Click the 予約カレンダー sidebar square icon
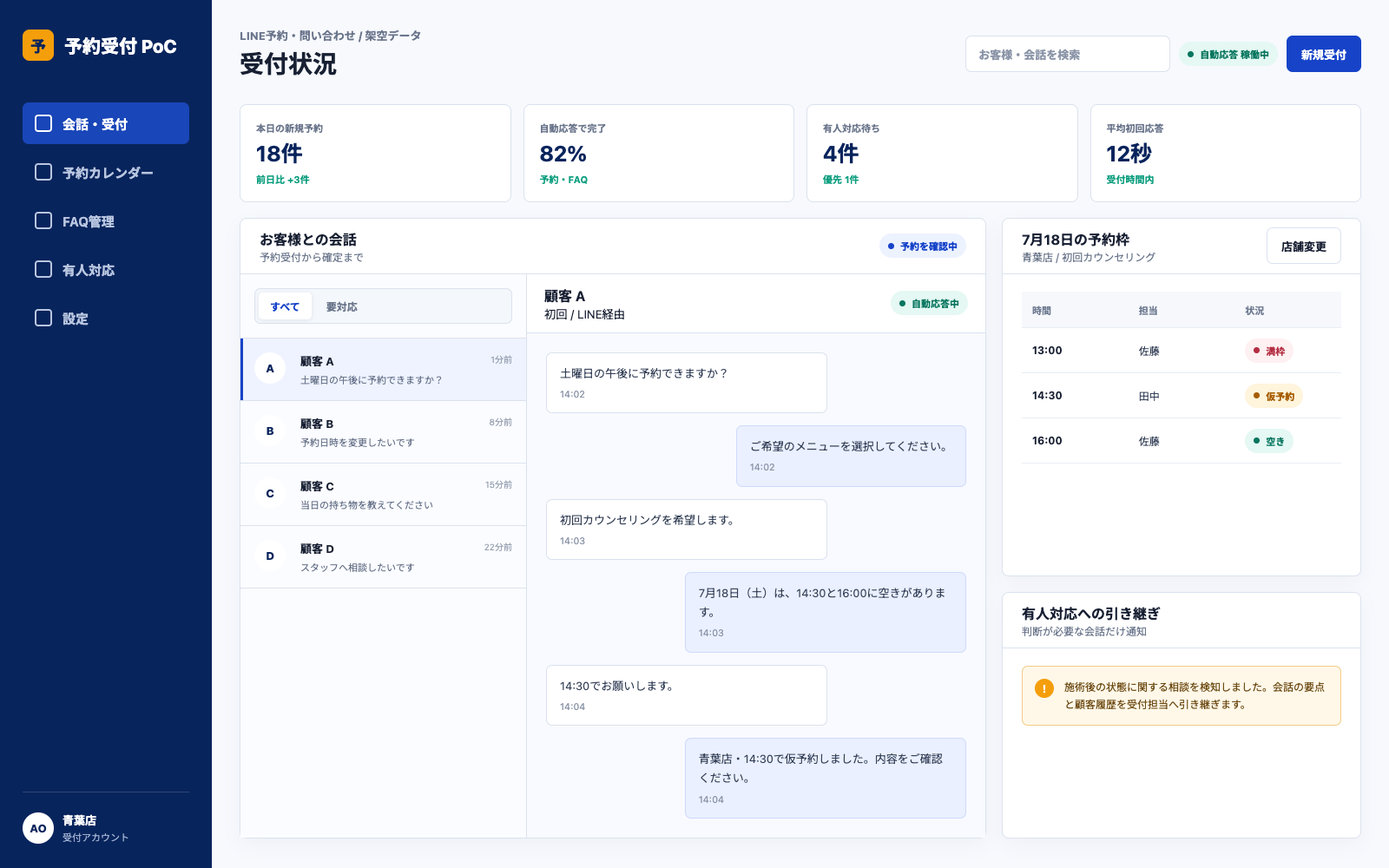Screen dimensions: 1389x868 pyautogui.click(x=43, y=172)
